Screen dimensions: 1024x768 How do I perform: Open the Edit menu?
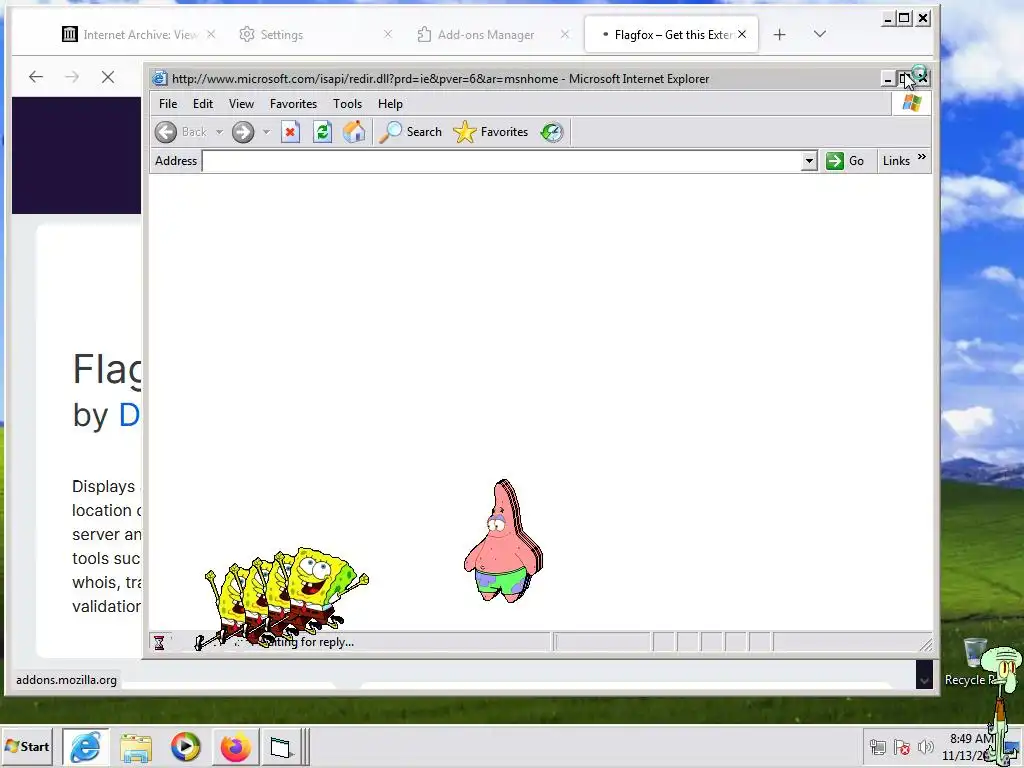point(202,104)
